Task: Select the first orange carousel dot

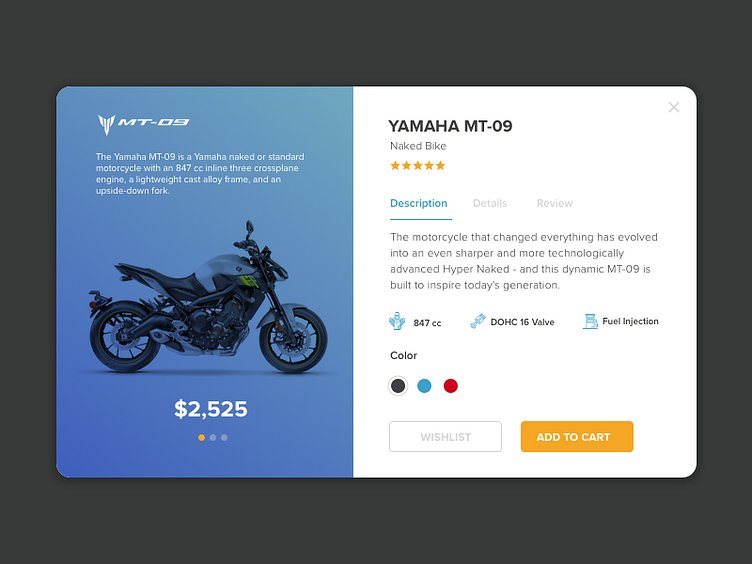Action: point(201,437)
